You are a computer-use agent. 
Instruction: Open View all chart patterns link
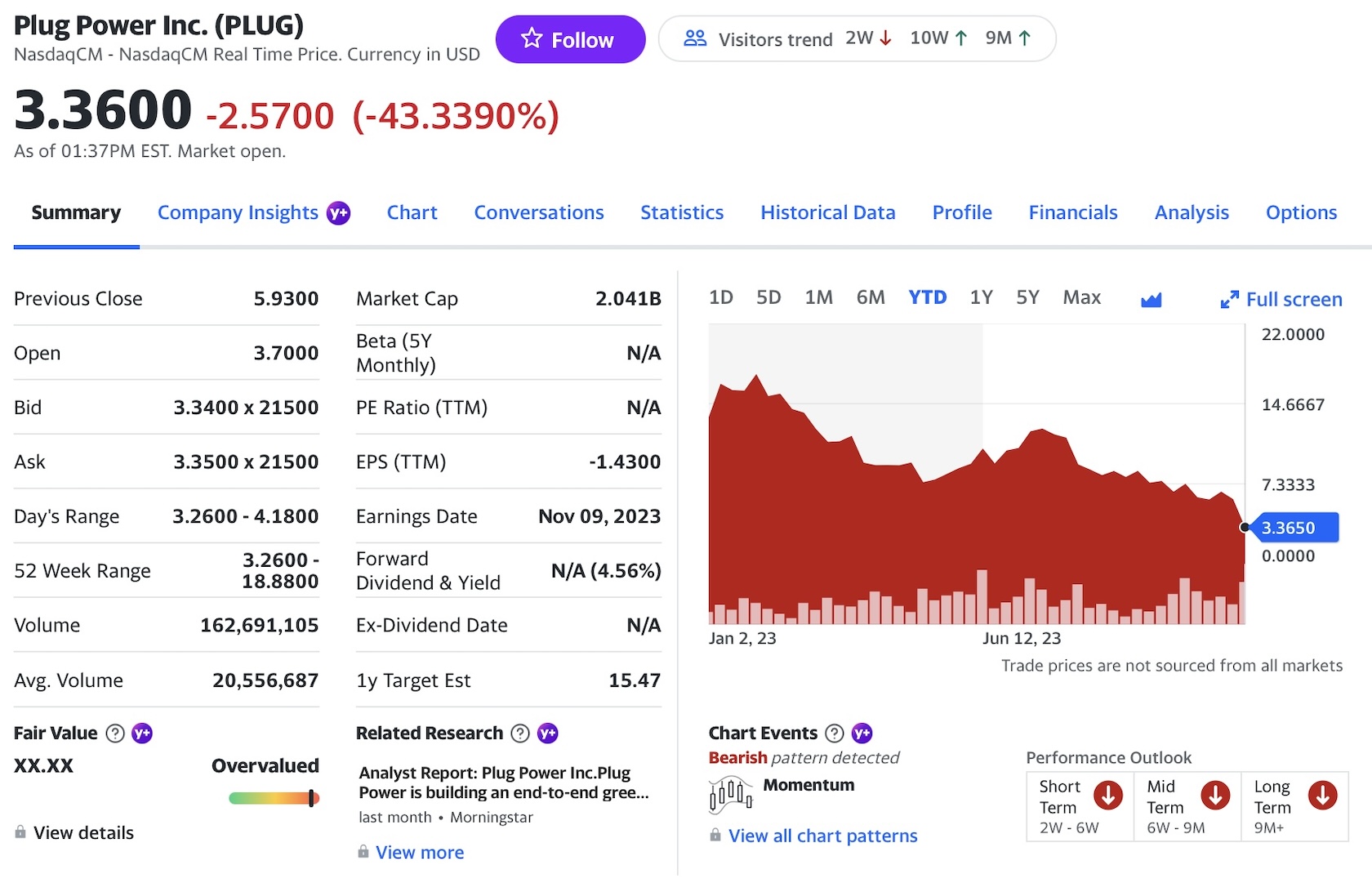[822, 836]
